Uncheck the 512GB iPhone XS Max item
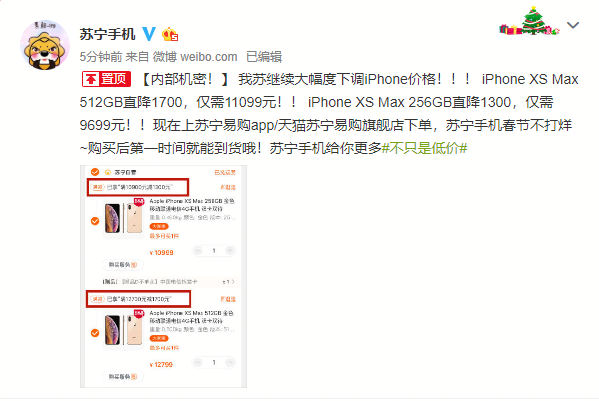599x401 pixels. pyautogui.click(x=95, y=333)
